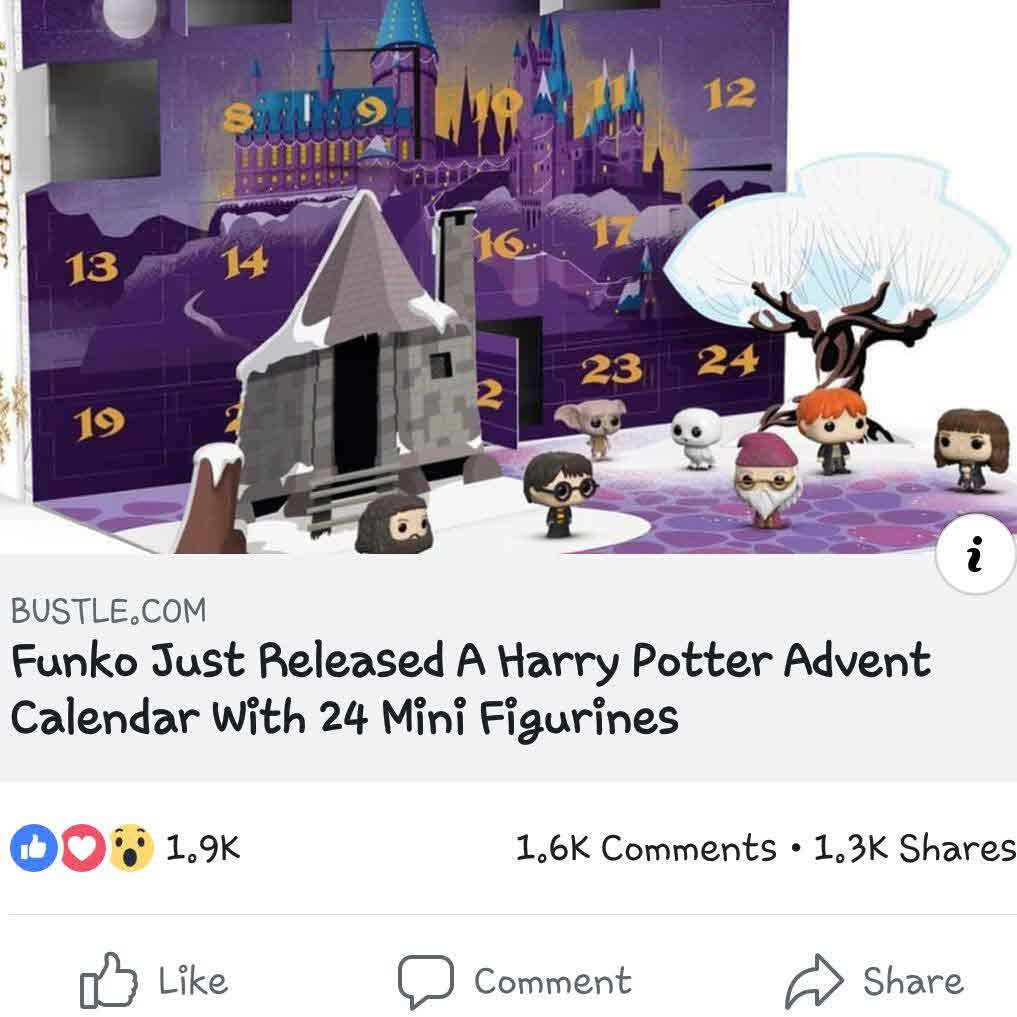1017x1017 pixels.
Task: Tap the Comment text label
Action: (x=553, y=981)
